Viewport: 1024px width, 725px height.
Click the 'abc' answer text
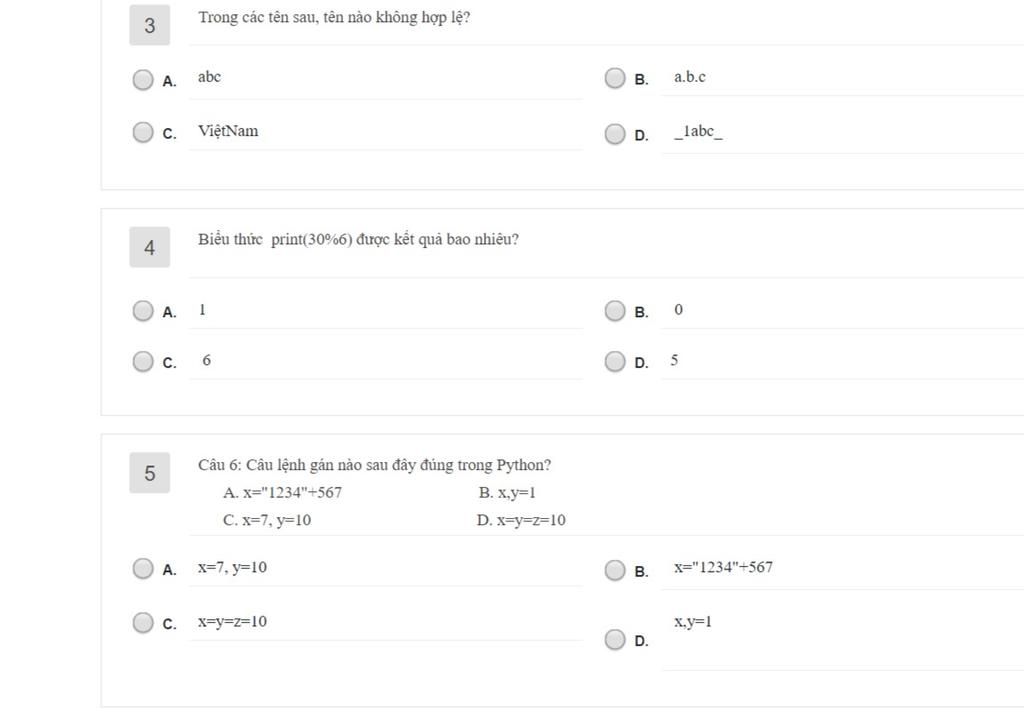click(x=209, y=77)
